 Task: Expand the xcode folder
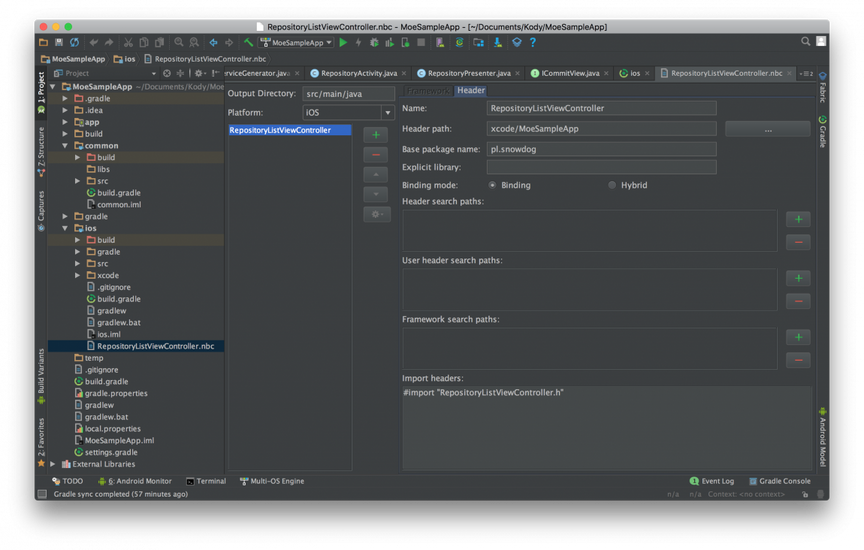pos(78,276)
